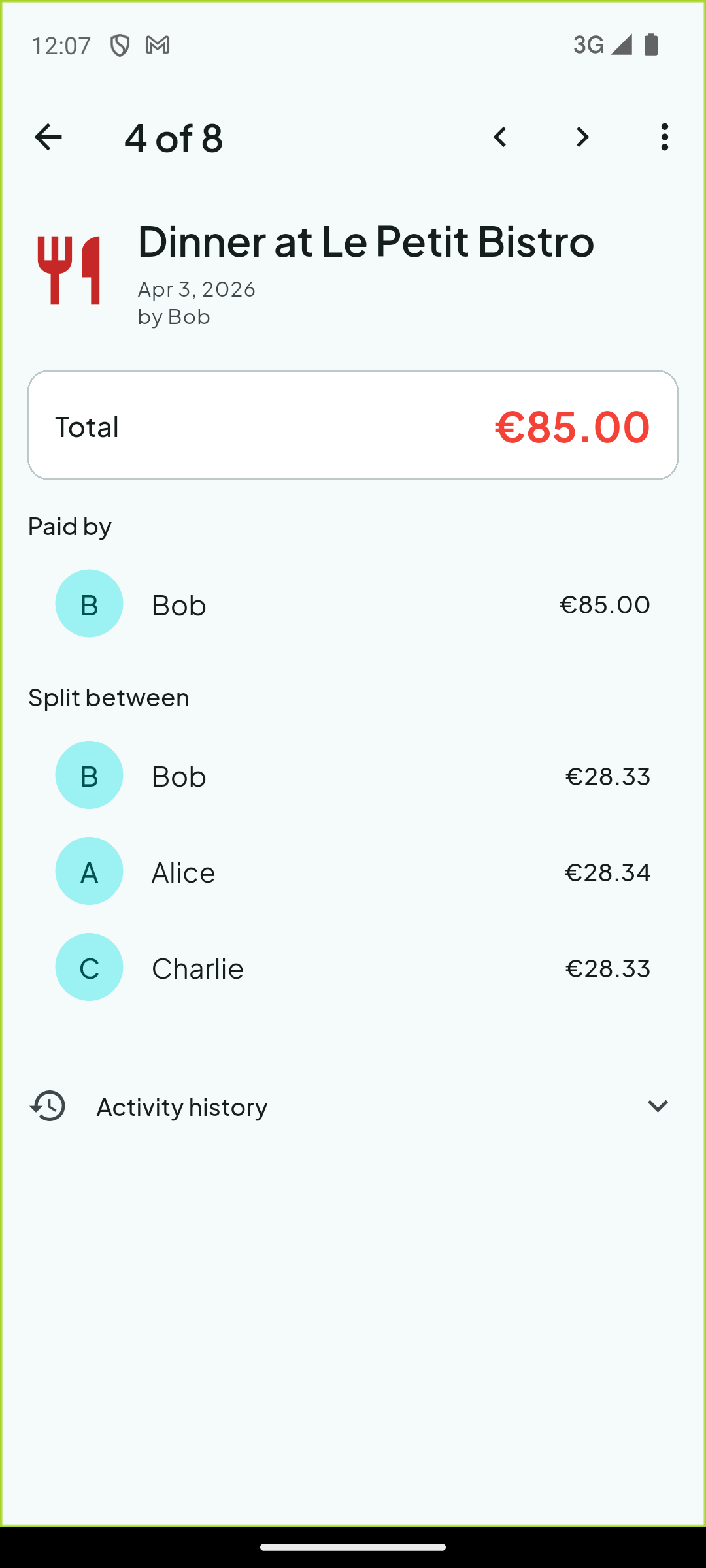Select the Total card showing €85.00
The width and height of the screenshot is (706, 1568).
click(x=353, y=425)
